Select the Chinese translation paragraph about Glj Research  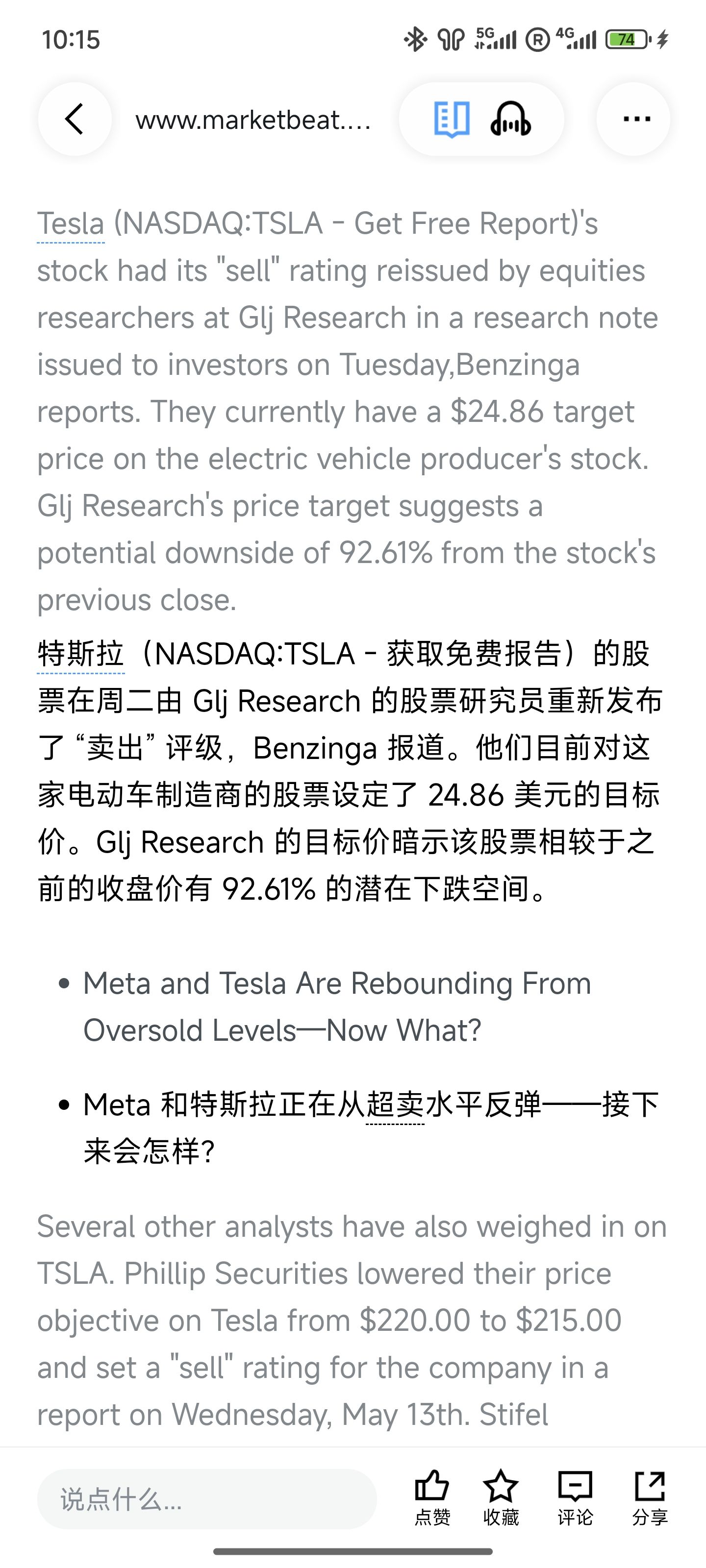coord(350,771)
